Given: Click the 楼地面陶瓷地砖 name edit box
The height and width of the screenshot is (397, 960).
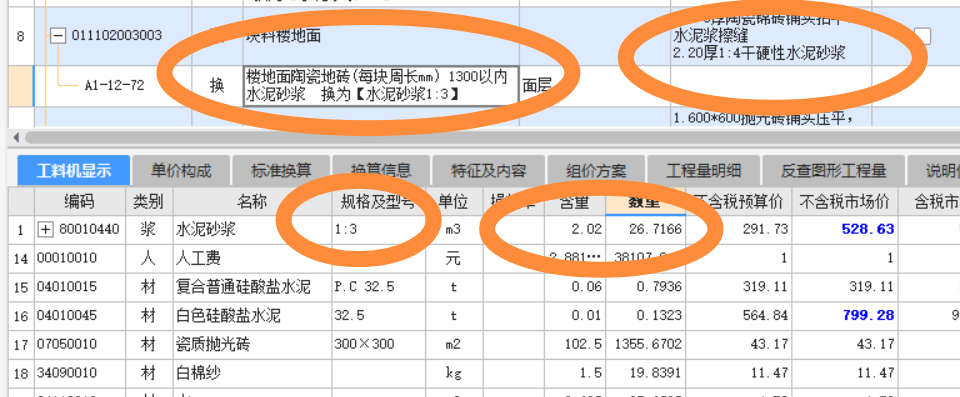Looking at the screenshot, I should pos(381,86).
